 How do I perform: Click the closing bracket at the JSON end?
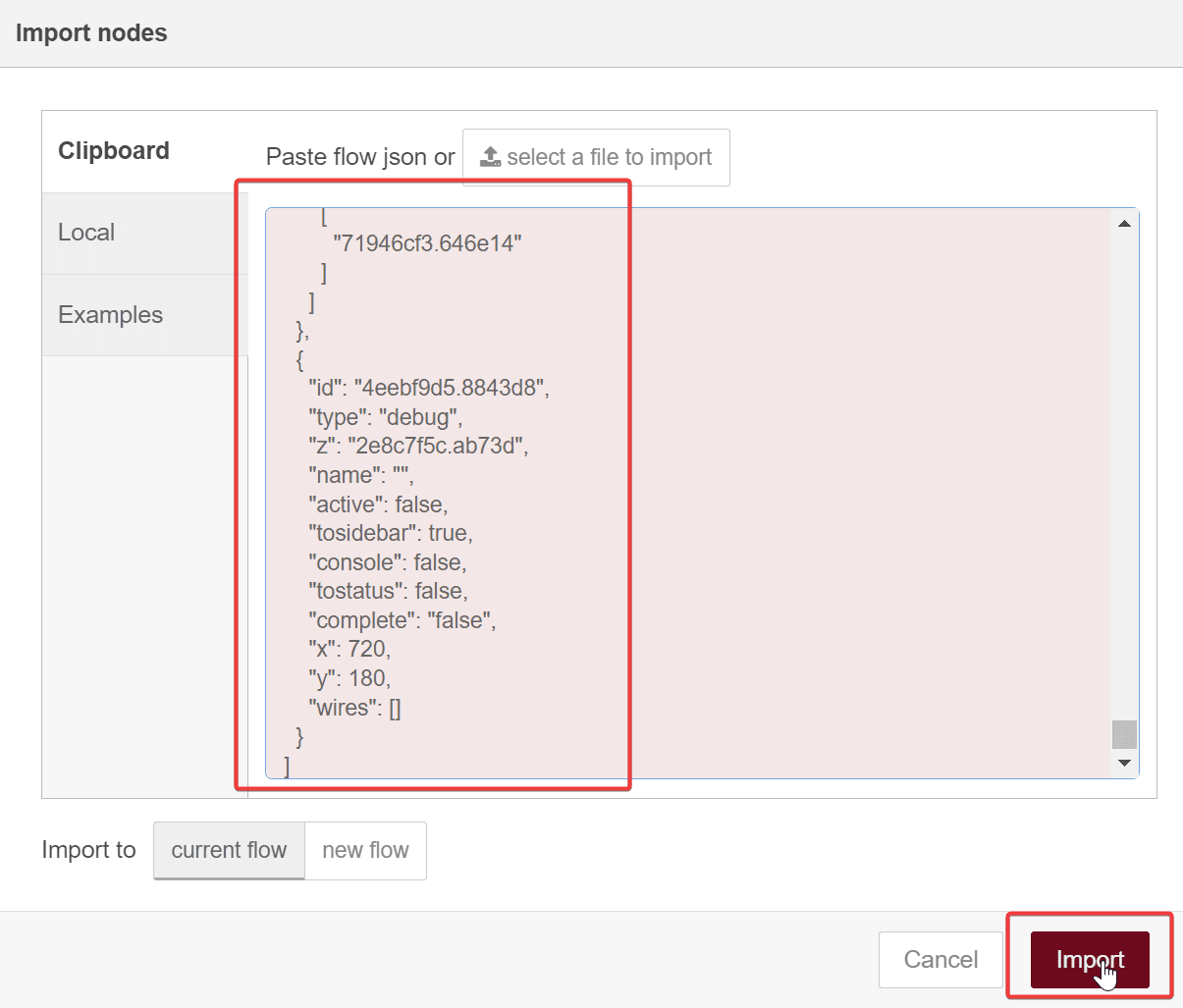286,767
